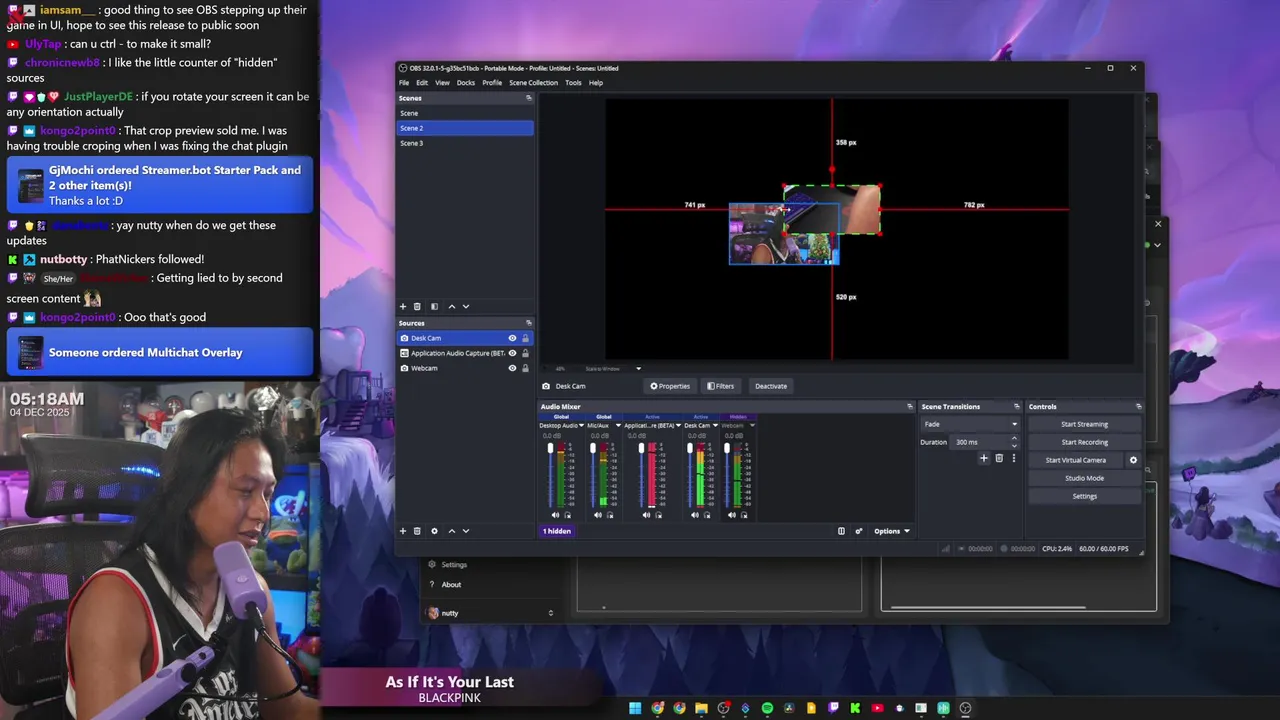This screenshot has height=720, width=1280.
Task: Open the Fade transition dropdown
Action: (x=969, y=424)
